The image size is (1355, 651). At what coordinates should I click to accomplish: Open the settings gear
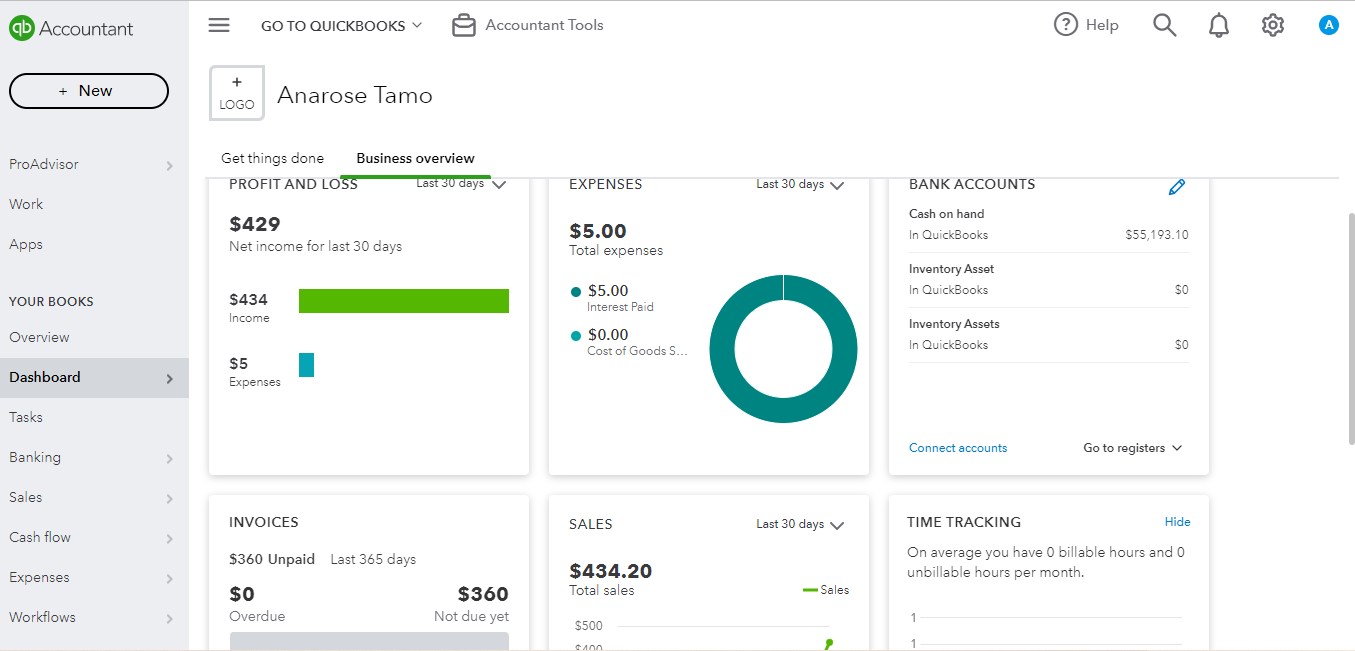pyautogui.click(x=1272, y=25)
